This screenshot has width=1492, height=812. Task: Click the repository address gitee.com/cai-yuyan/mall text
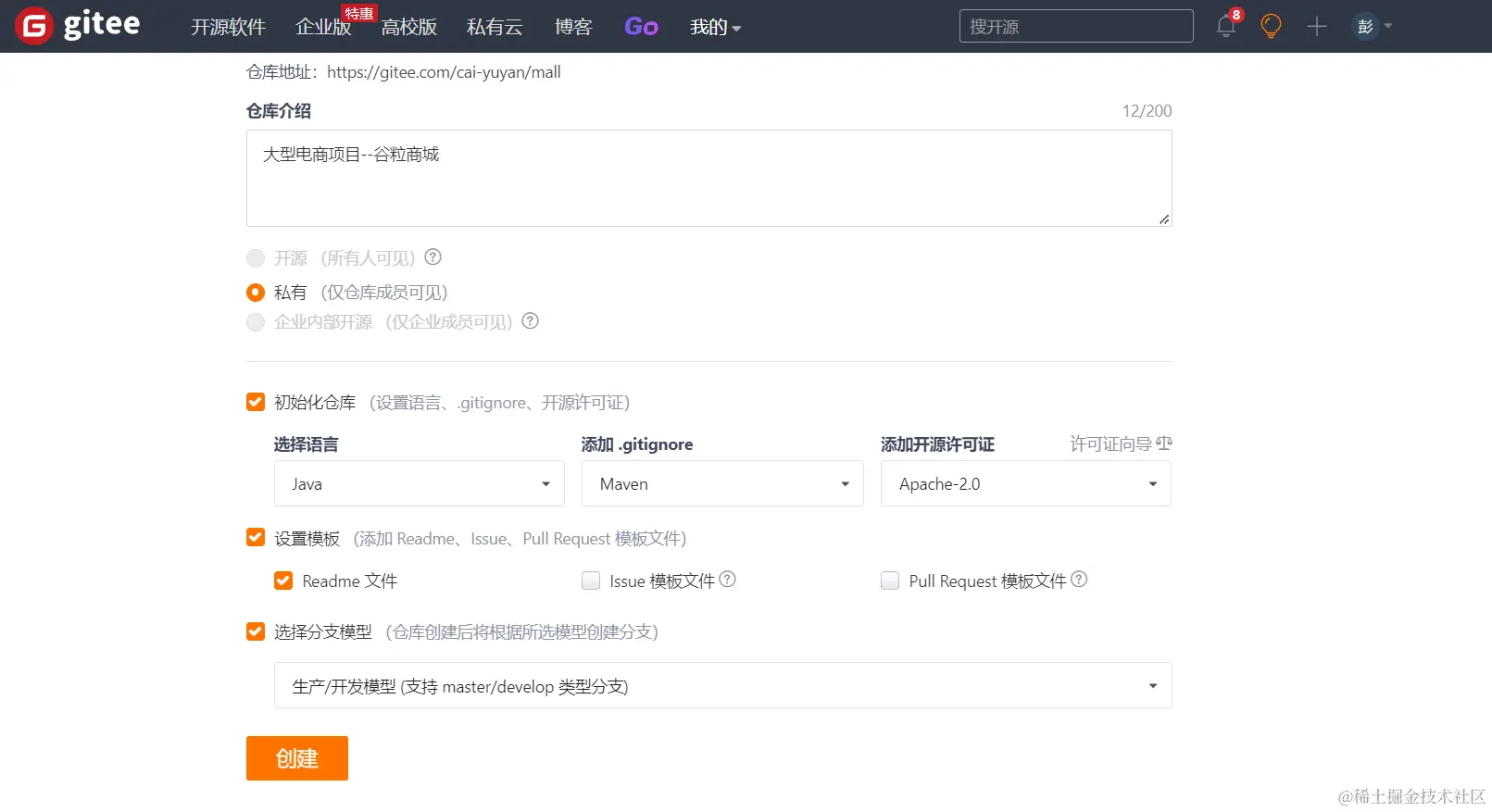coord(444,72)
